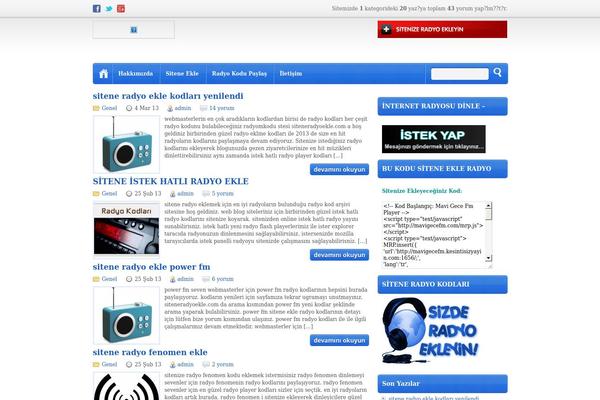Open İletişim menu item
The image size is (600, 400).
click(x=291, y=73)
